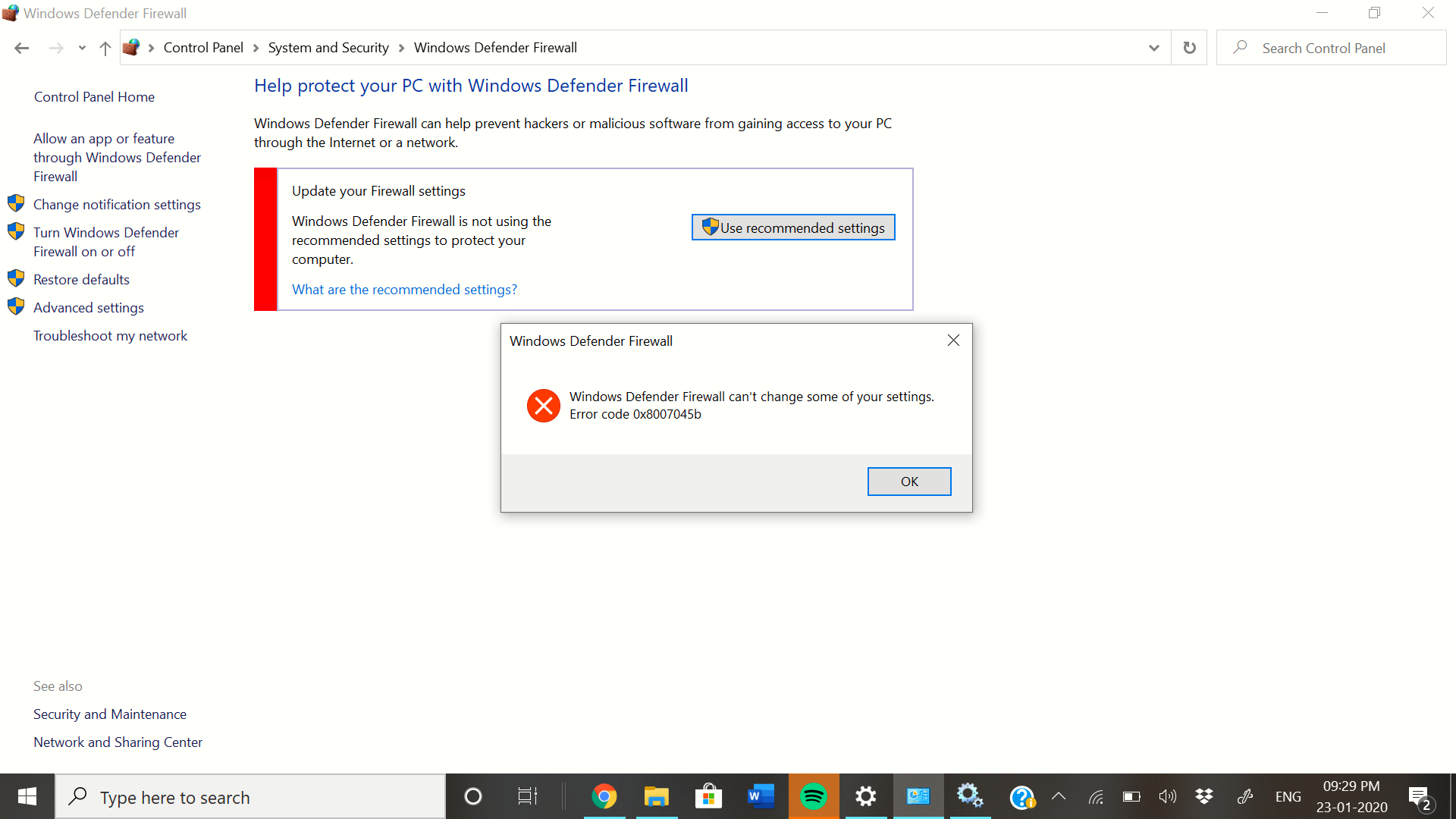
Task: Click the back navigation arrow
Action: coord(21,48)
